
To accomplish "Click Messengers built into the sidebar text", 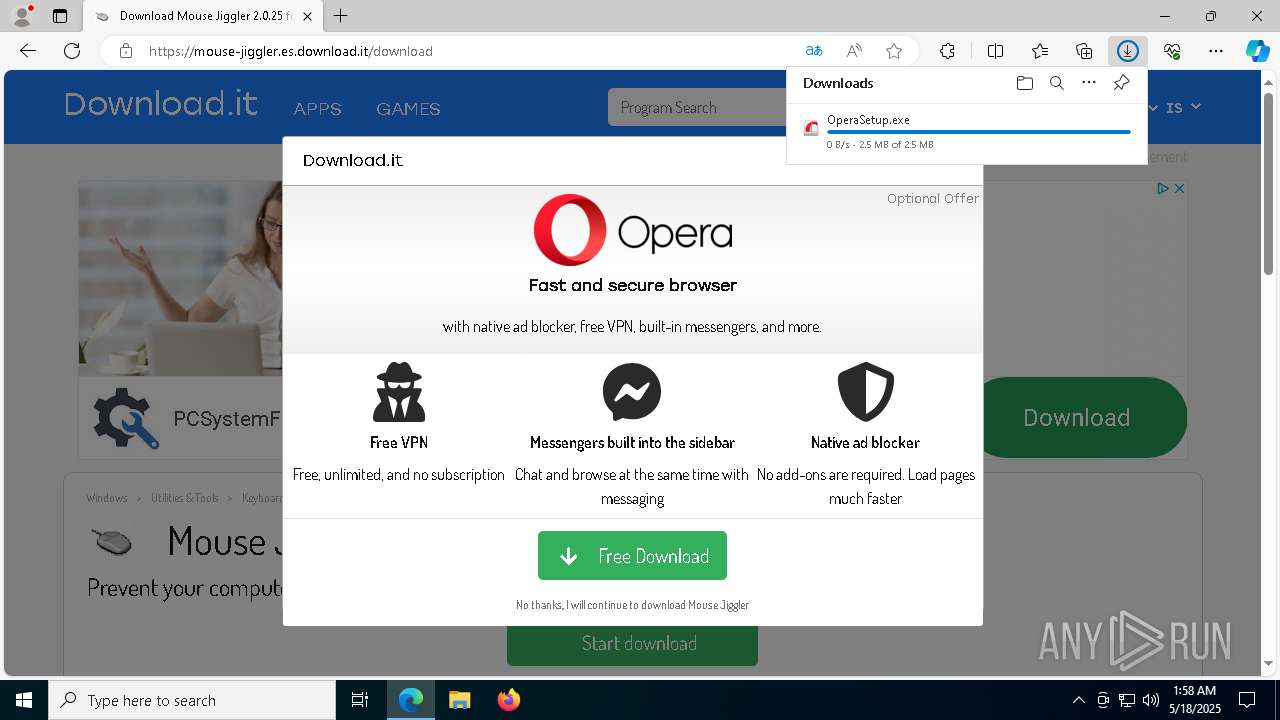I will coord(632,442).
